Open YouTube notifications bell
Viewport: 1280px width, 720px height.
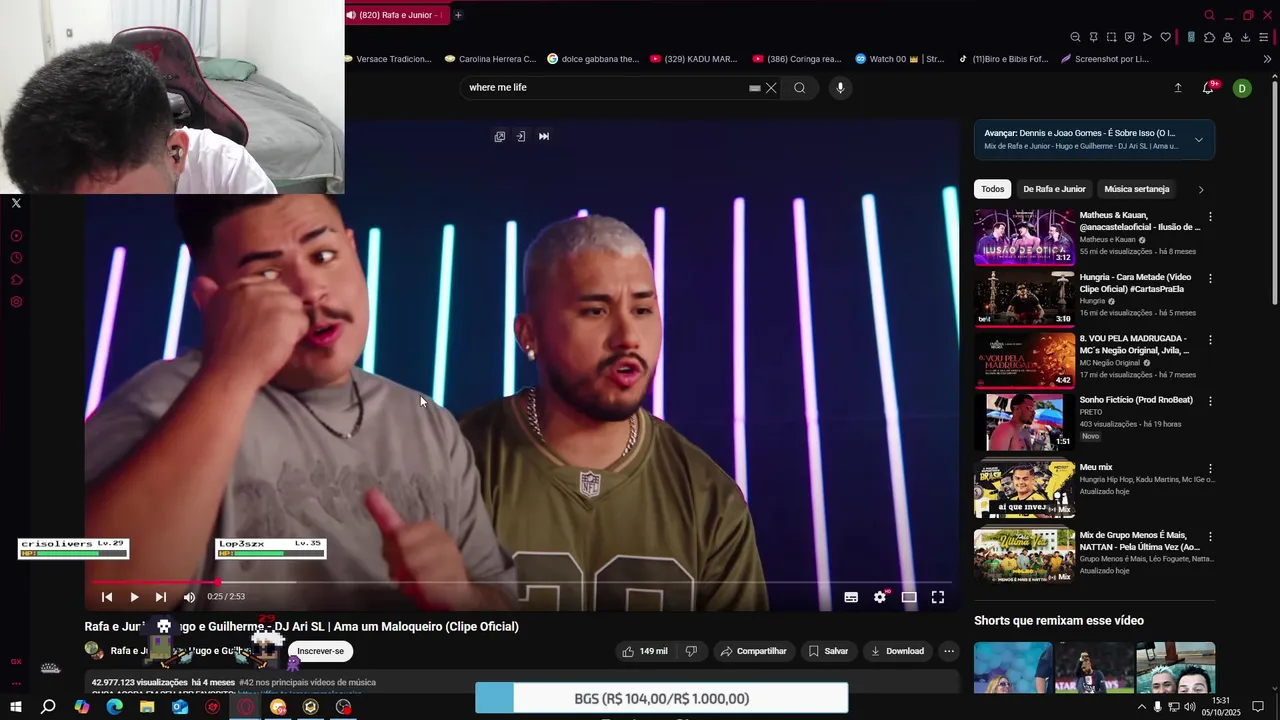point(1208,88)
